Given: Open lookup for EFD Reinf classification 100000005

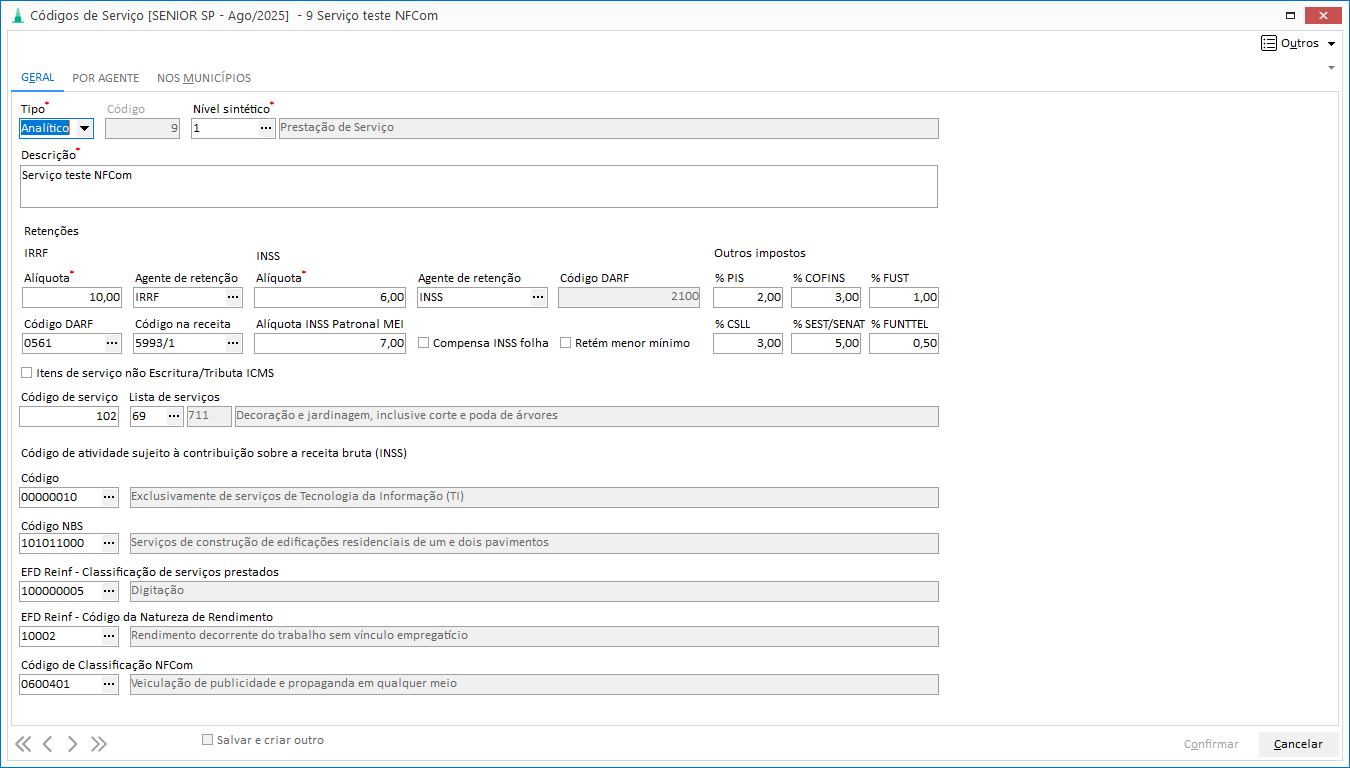Looking at the screenshot, I should tap(110, 591).
